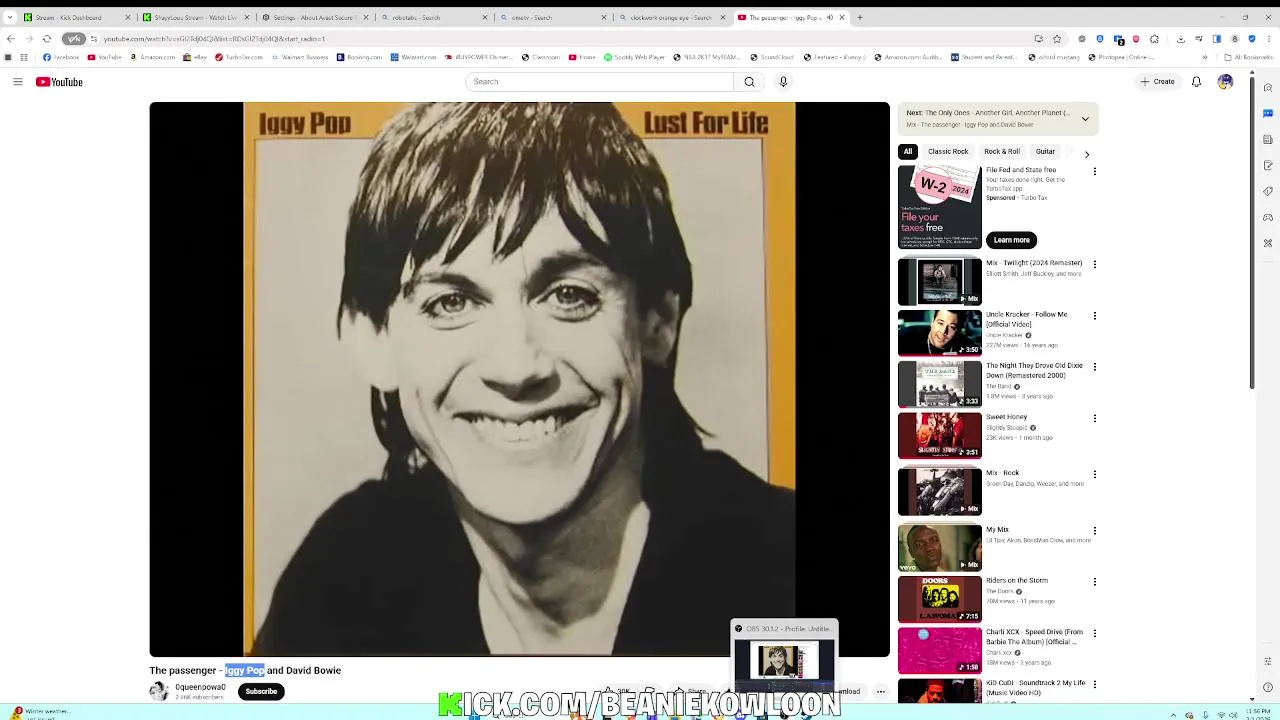This screenshot has height=720, width=1280.
Task: Select the All filter chip
Action: [x=908, y=152]
